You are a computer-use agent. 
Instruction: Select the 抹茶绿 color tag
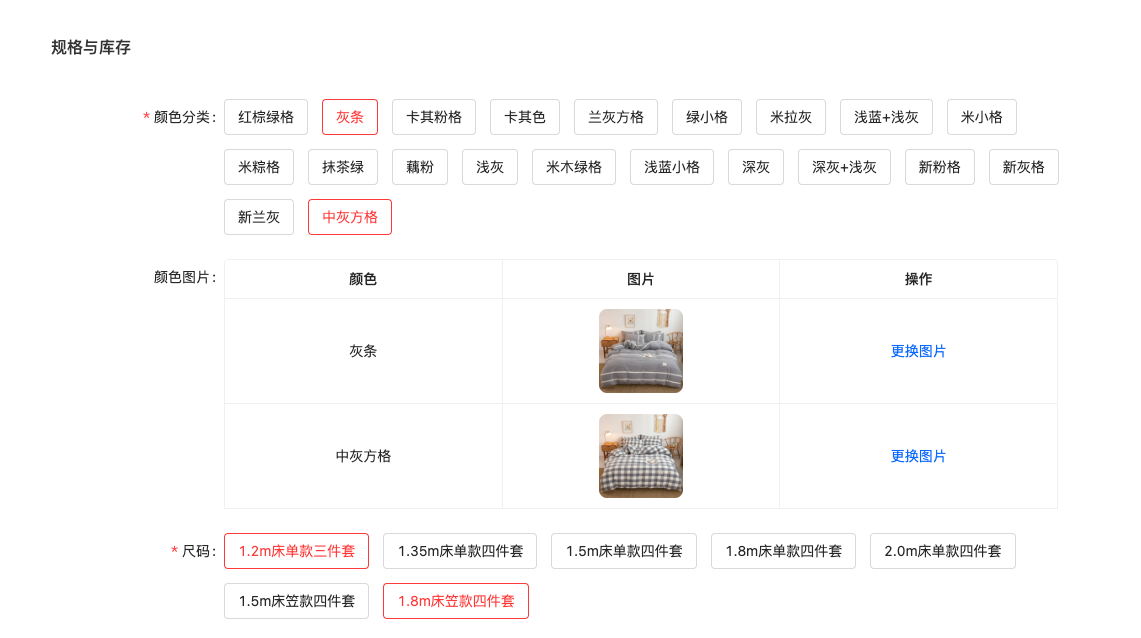point(343,167)
